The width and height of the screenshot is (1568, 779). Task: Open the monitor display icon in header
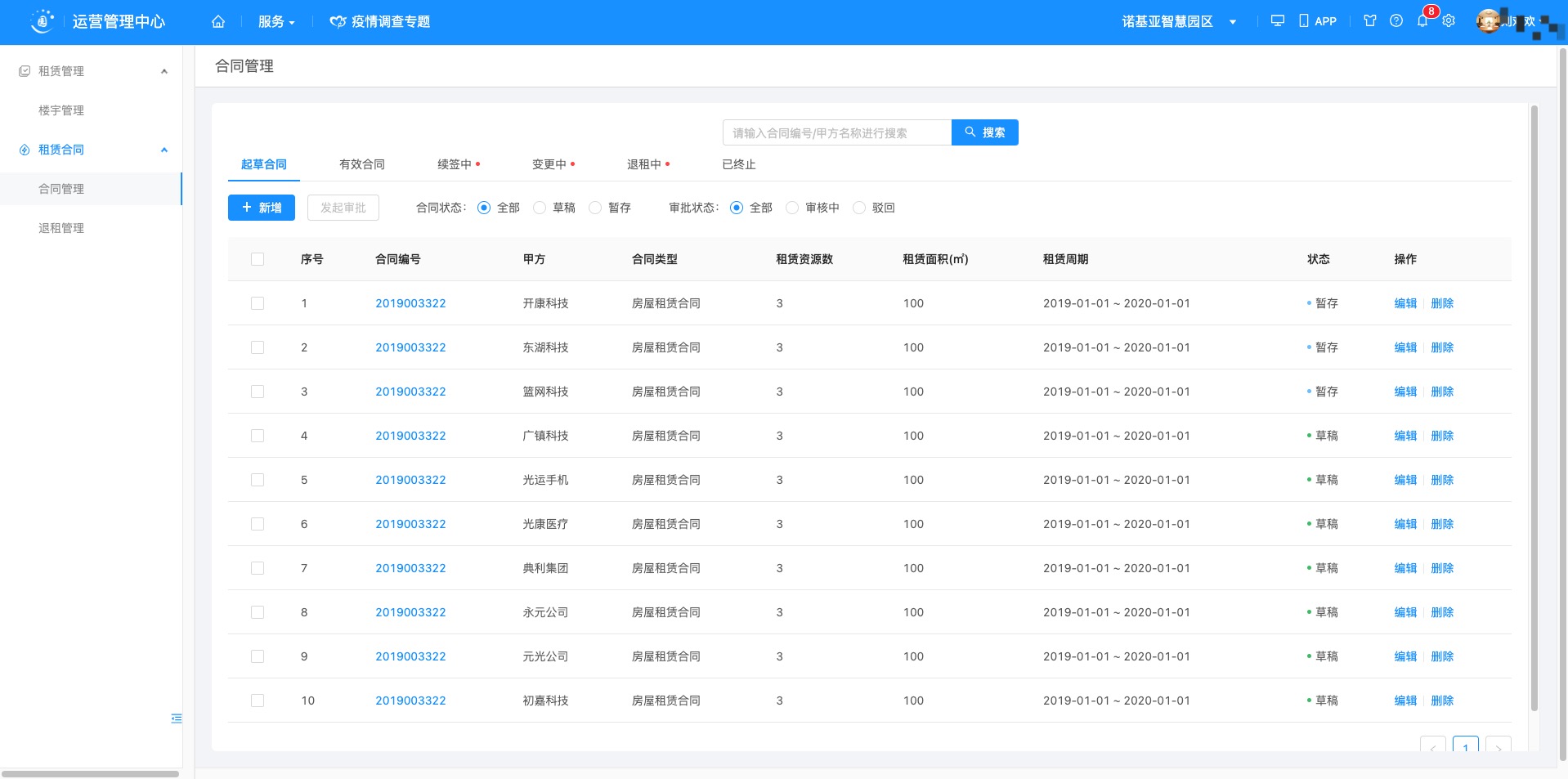1278,21
